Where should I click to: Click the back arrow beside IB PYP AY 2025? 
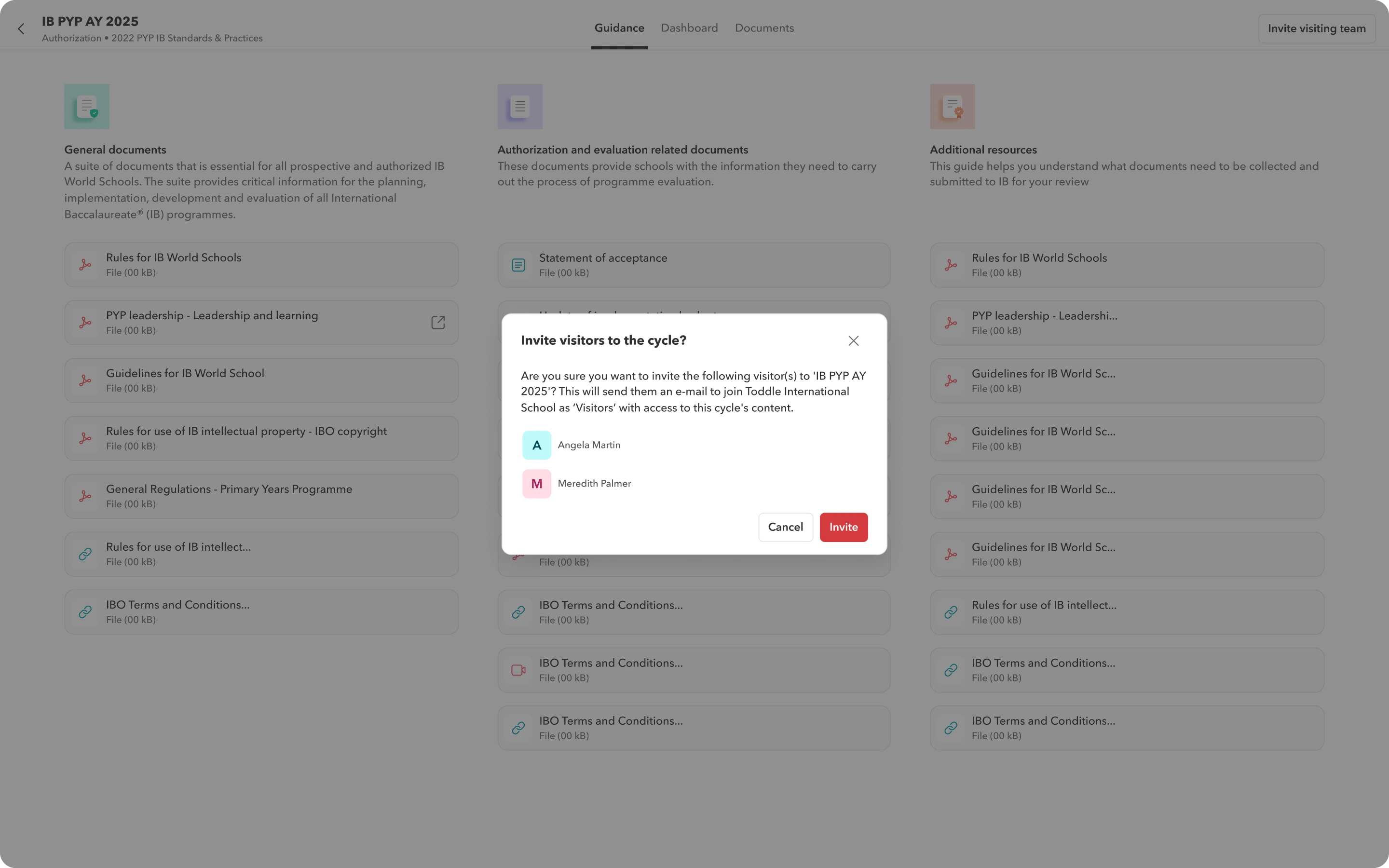[x=21, y=28]
